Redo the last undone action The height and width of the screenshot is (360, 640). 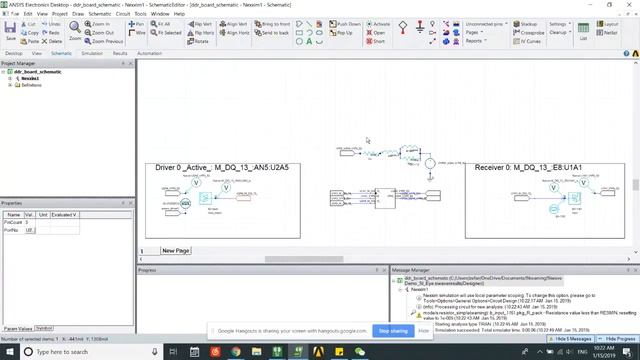51,33
